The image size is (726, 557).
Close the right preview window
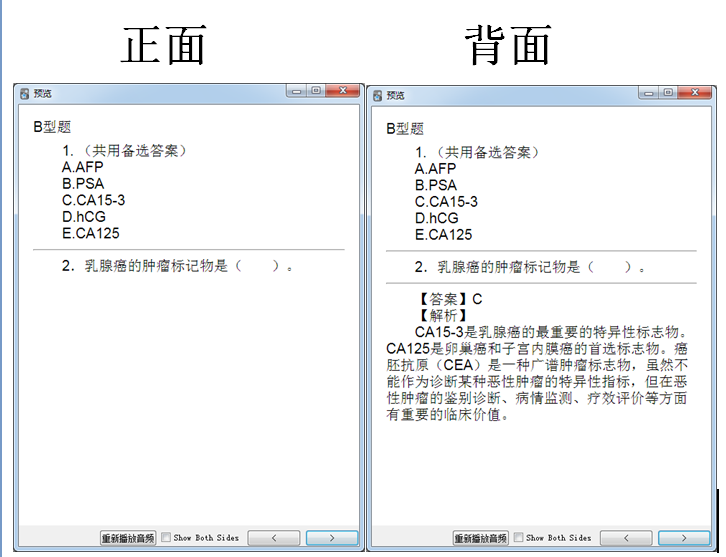(x=695, y=93)
